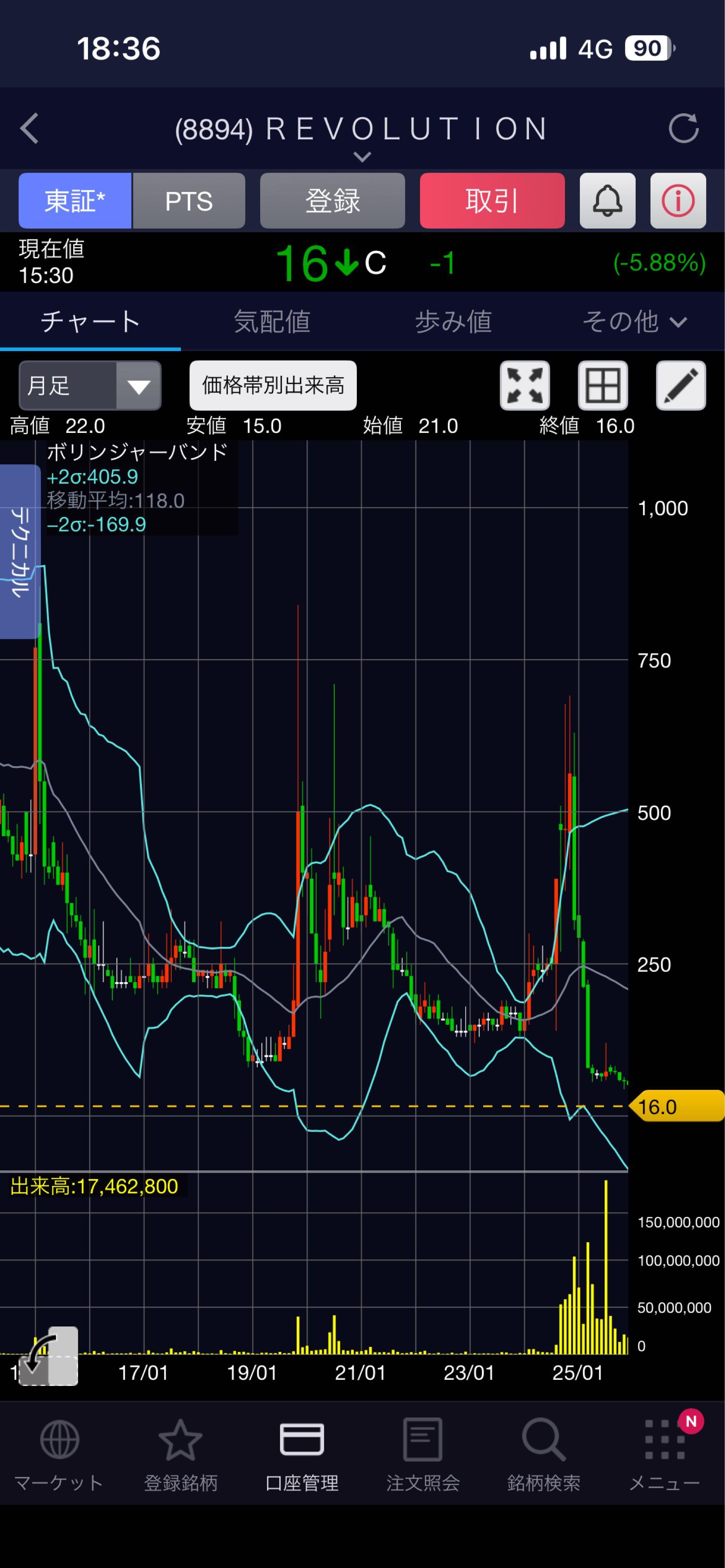This screenshot has width=725, height=1568.
Task: Expand stock name chevron under REVOLUTION
Action: 362,157
